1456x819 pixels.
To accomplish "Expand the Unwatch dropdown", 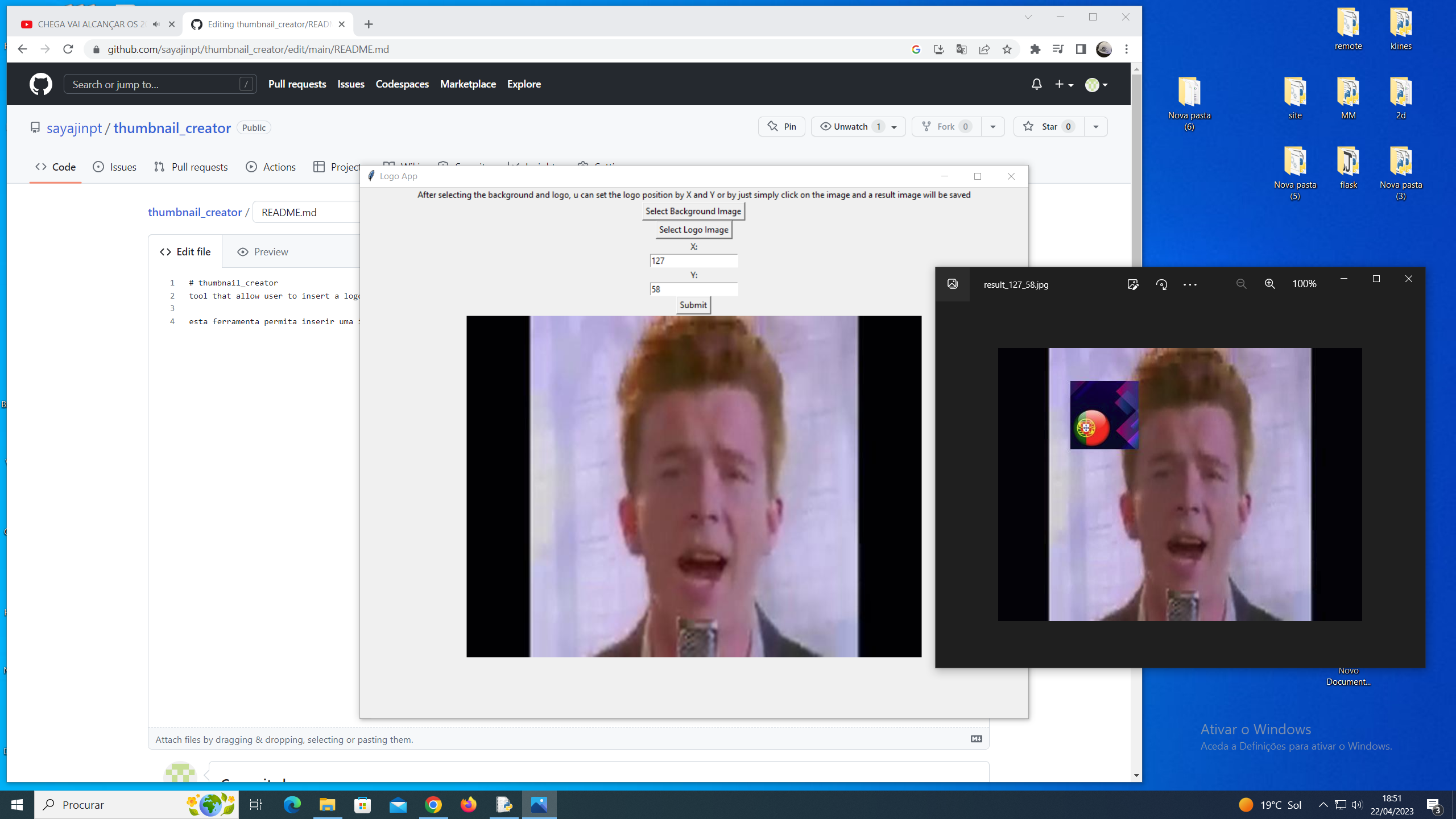I will [894, 127].
